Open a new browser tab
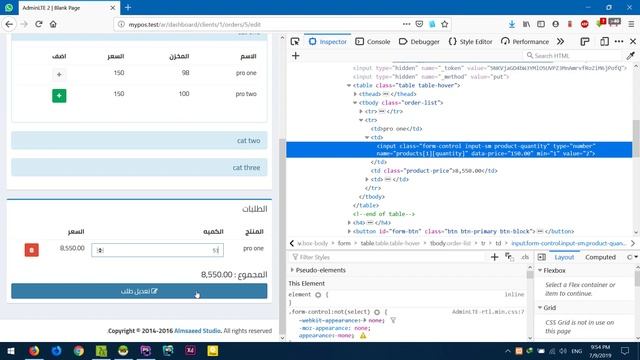Screen dimensions: 640x360 point(128,7)
